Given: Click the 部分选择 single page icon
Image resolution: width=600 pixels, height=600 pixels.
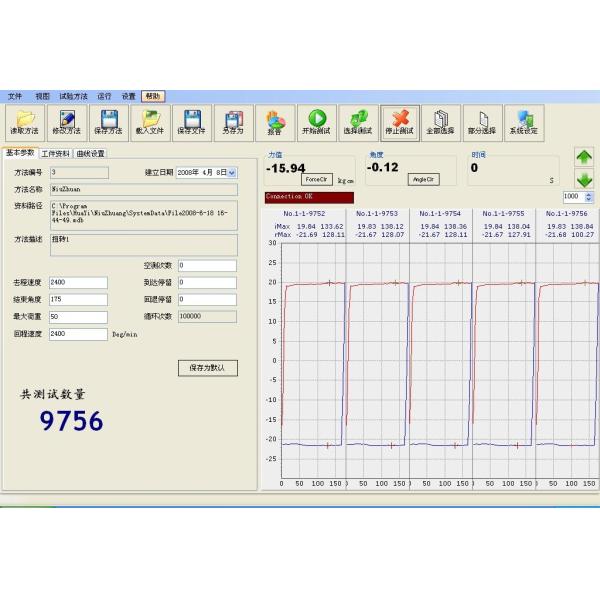Looking at the screenshot, I should click(x=483, y=123).
